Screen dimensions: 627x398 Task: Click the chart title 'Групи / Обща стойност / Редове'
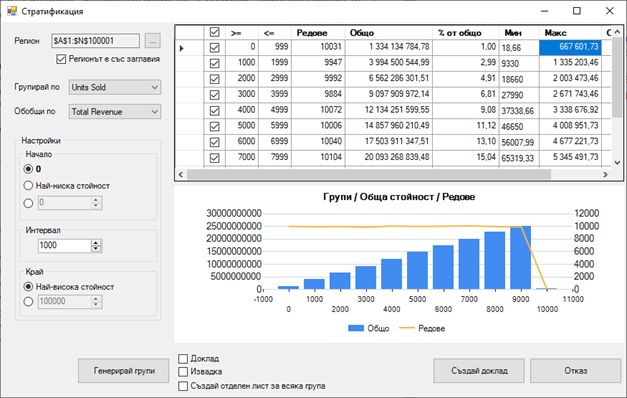coord(399,197)
